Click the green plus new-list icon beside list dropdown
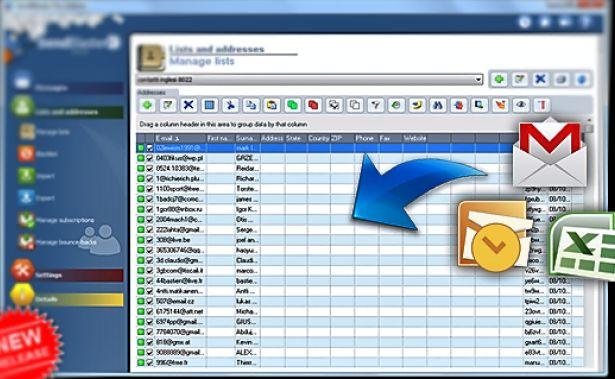615x379 pixels. (499, 80)
